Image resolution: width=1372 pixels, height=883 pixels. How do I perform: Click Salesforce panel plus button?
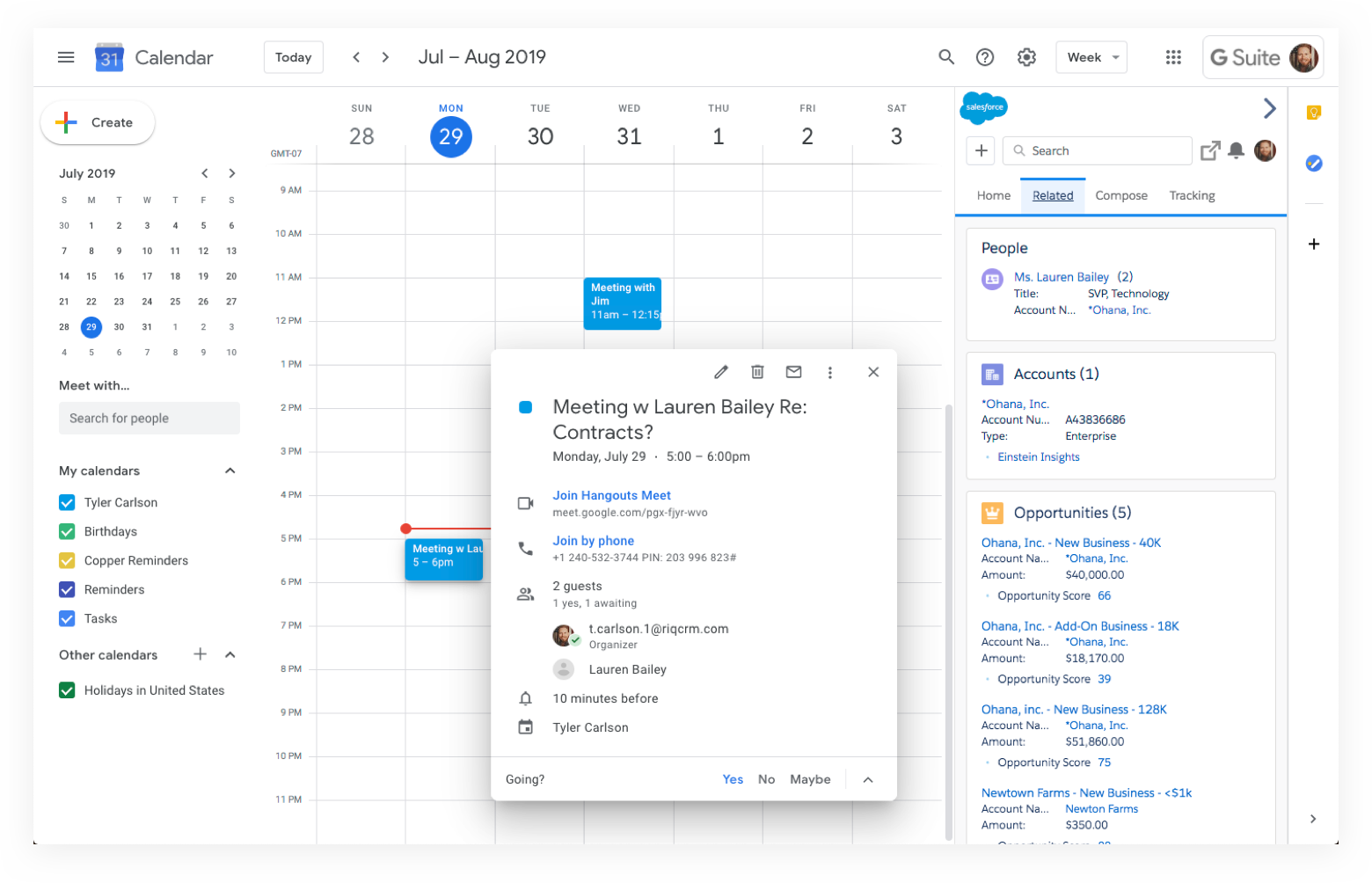pos(982,150)
